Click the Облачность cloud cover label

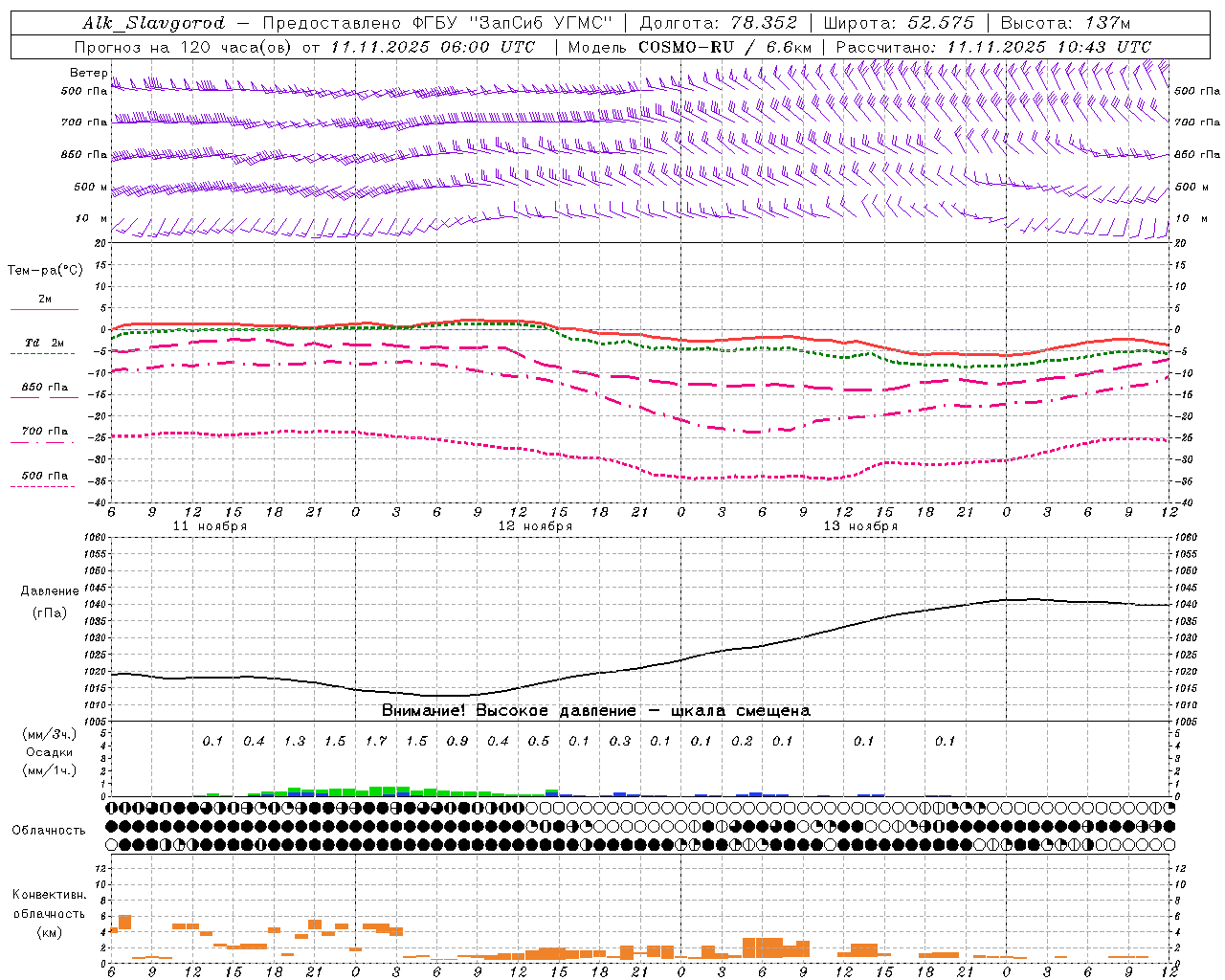(x=48, y=831)
